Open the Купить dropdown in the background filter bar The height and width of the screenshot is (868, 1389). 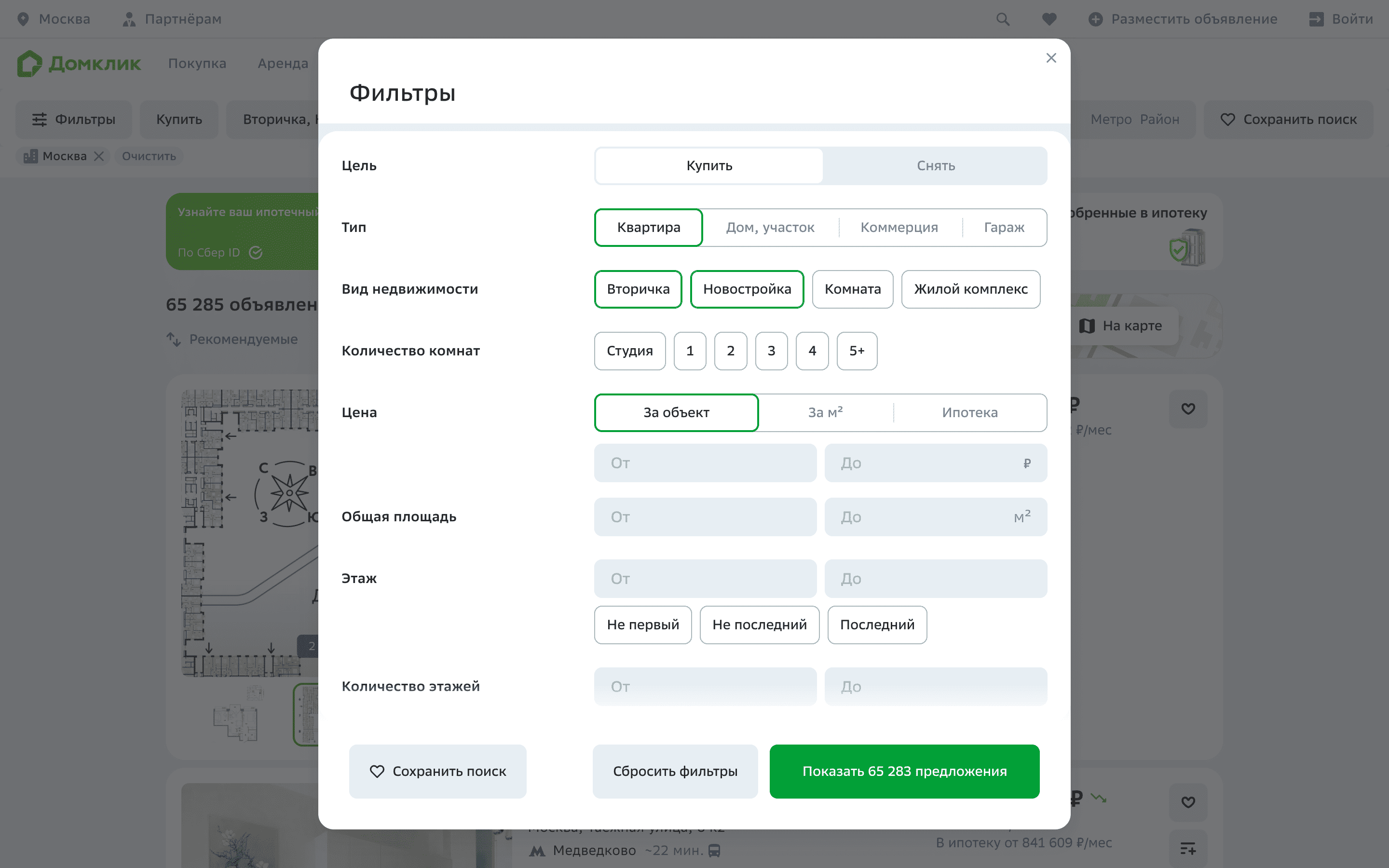coord(179,120)
